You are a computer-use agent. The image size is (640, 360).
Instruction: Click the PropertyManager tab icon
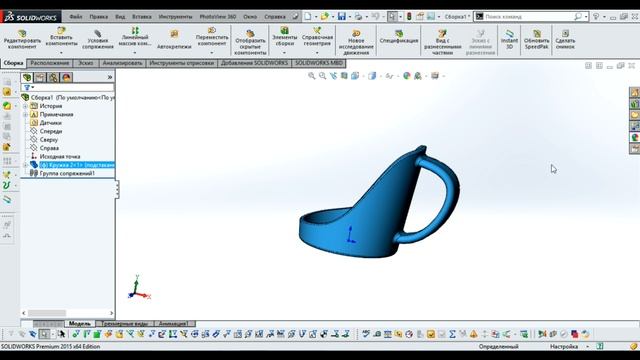click(x=40, y=77)
